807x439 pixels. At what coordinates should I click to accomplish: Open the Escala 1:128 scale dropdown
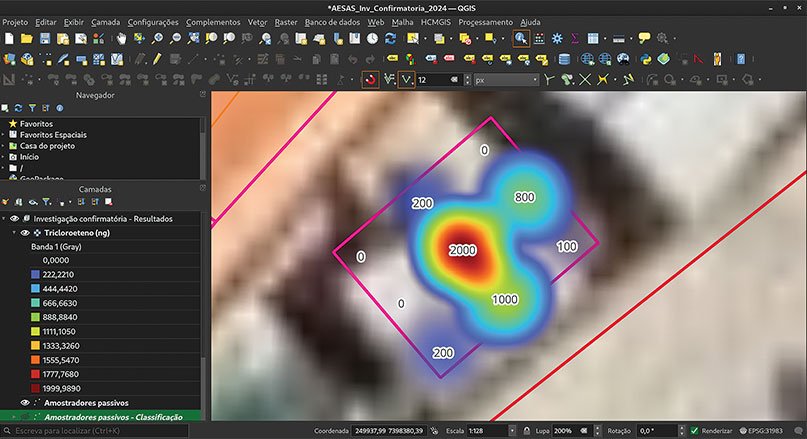tap(512, 430)
